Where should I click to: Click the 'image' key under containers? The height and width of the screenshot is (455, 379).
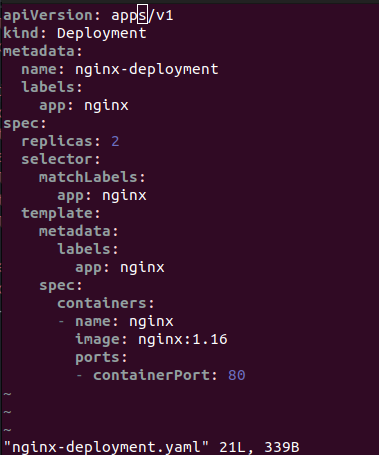[x=97, y=339]
